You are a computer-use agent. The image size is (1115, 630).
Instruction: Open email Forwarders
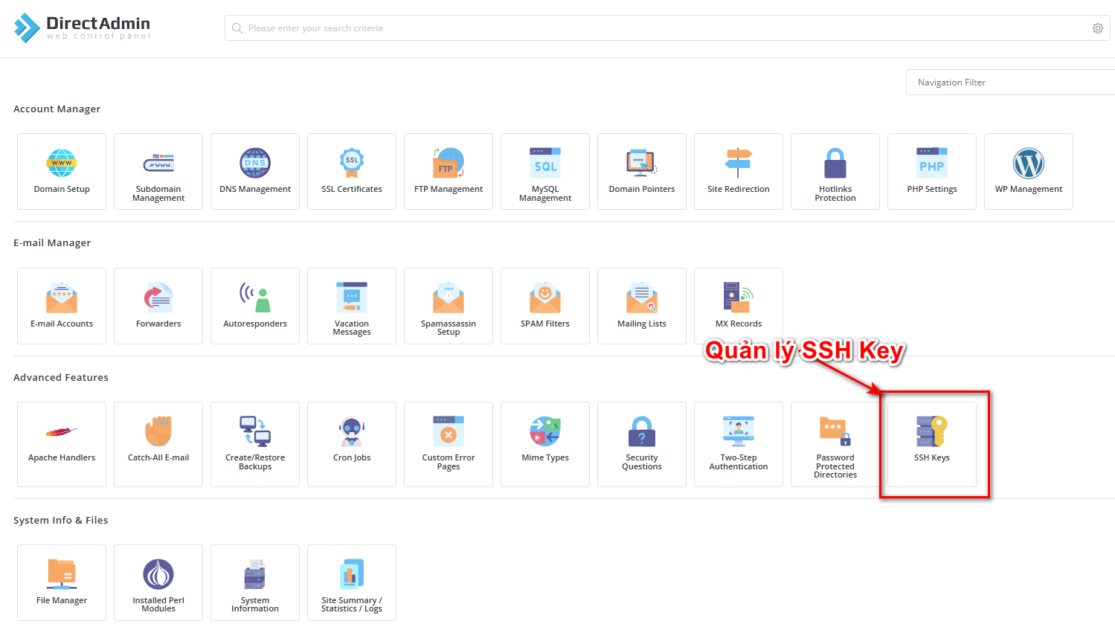coord(159,306)
